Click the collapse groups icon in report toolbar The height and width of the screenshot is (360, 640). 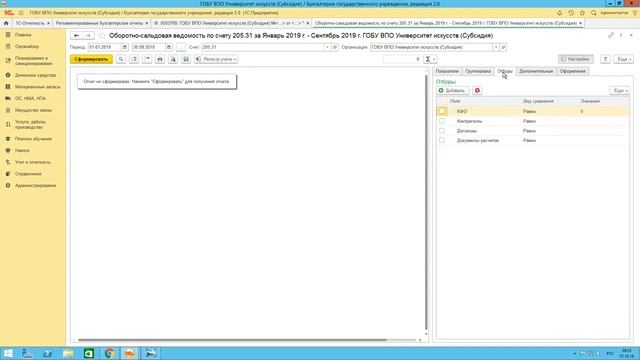[x=147, y=59]
